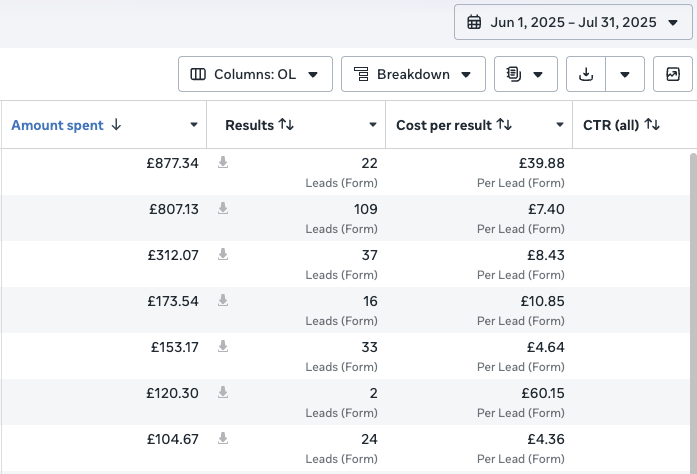Click the £4.64 cost per result value
The image size is (697, 474).
(546, 348)
